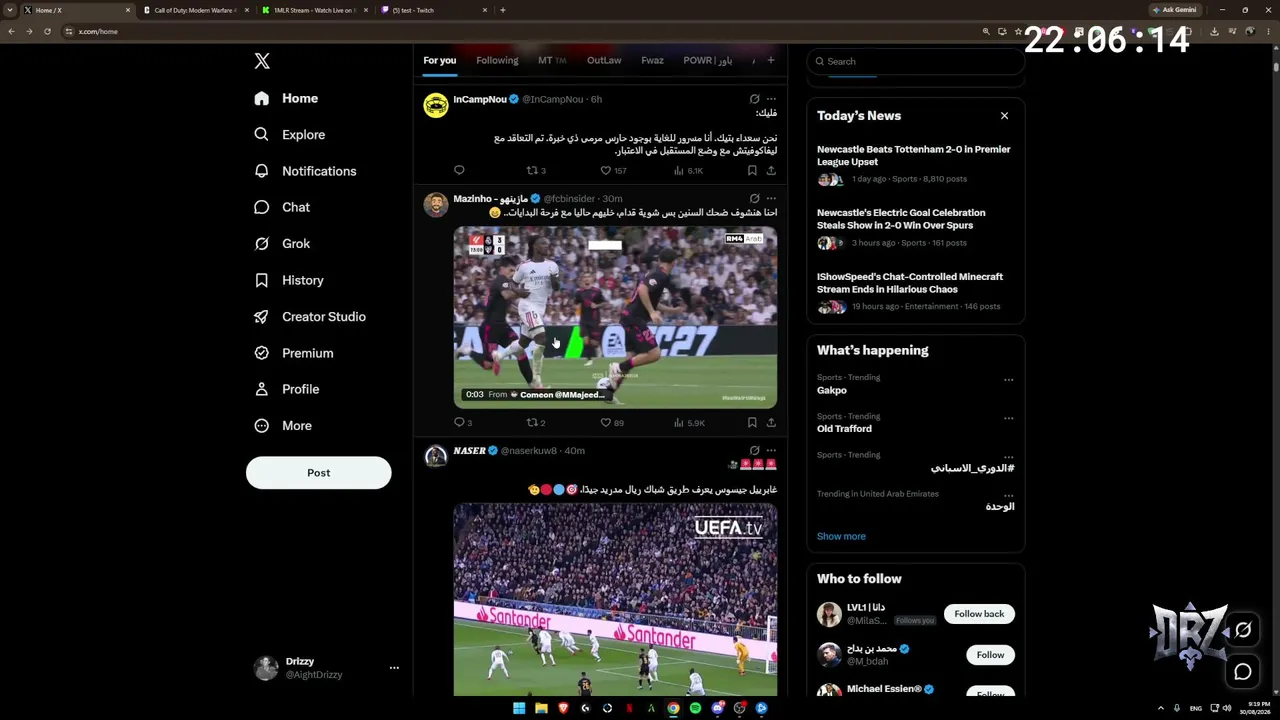The height and width of the screenshot is (720, 1280).
Task: Open the floating chat messages button
Action: click(x=1243, y=672)
